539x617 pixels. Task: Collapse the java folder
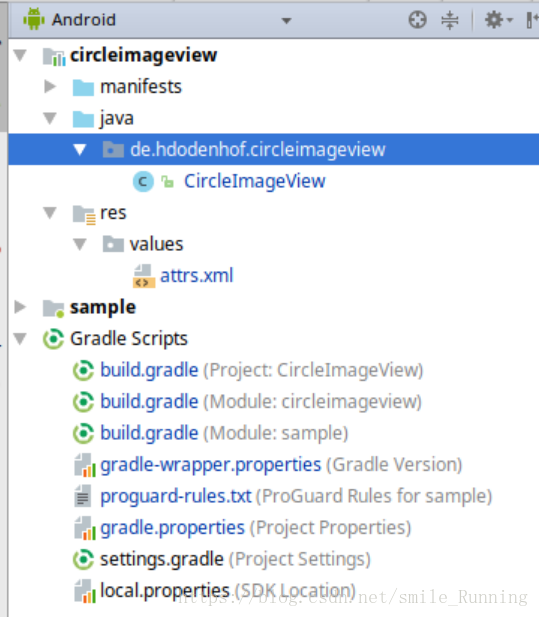coord(50,118)
